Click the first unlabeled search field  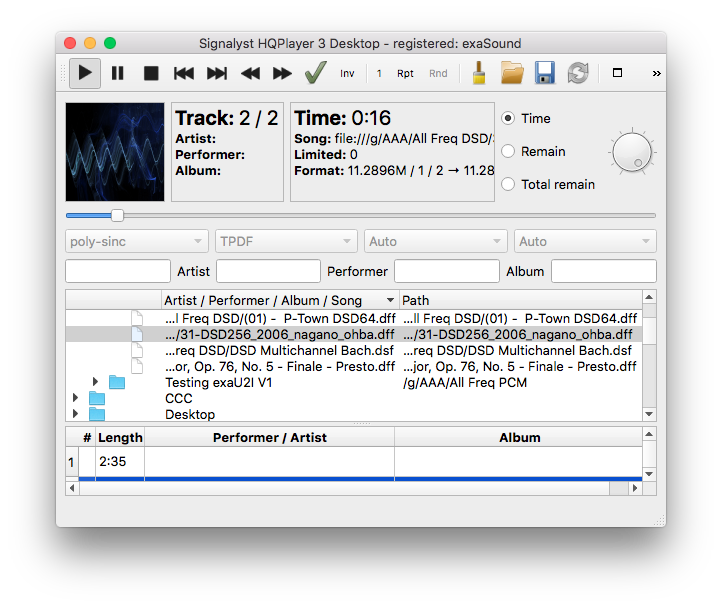tap(118, 271)
